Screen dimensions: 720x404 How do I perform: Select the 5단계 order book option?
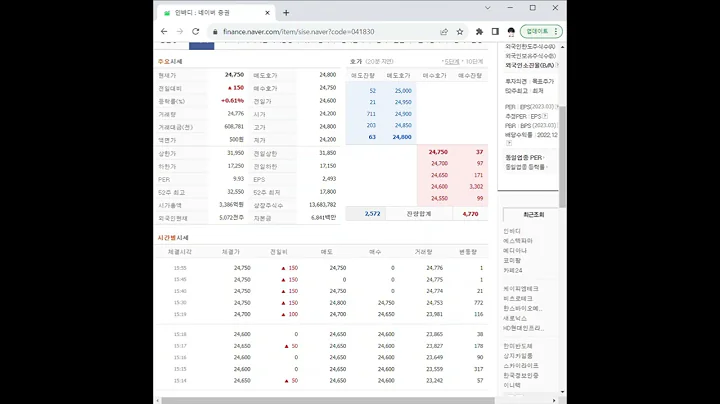(x=452, y=62)
